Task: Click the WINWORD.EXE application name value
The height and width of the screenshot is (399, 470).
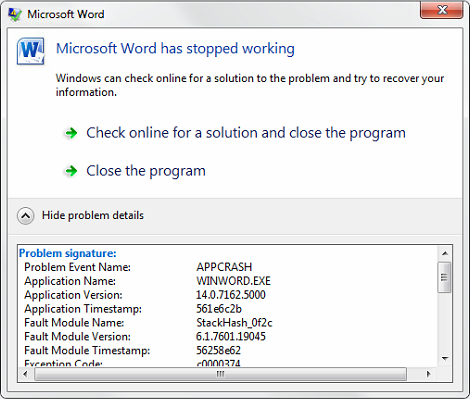Action: (233, 281)
